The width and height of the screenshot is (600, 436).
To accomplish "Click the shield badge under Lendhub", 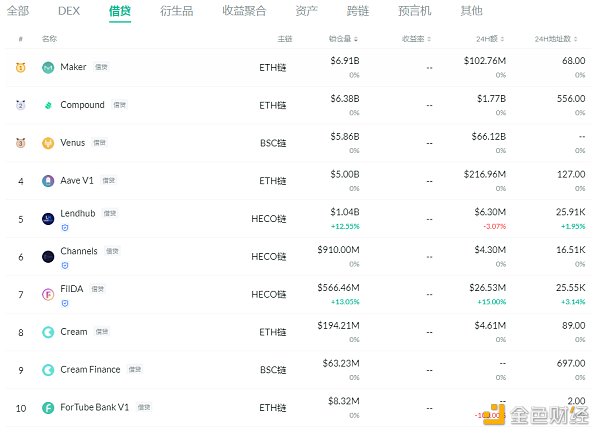I will click(x=65, y=228).
